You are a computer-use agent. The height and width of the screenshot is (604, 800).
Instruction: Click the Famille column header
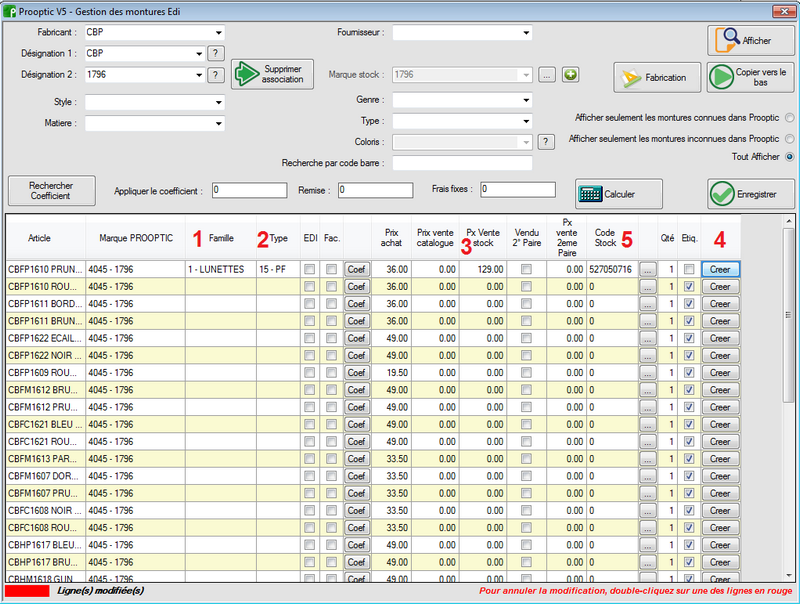coord(221,238)
